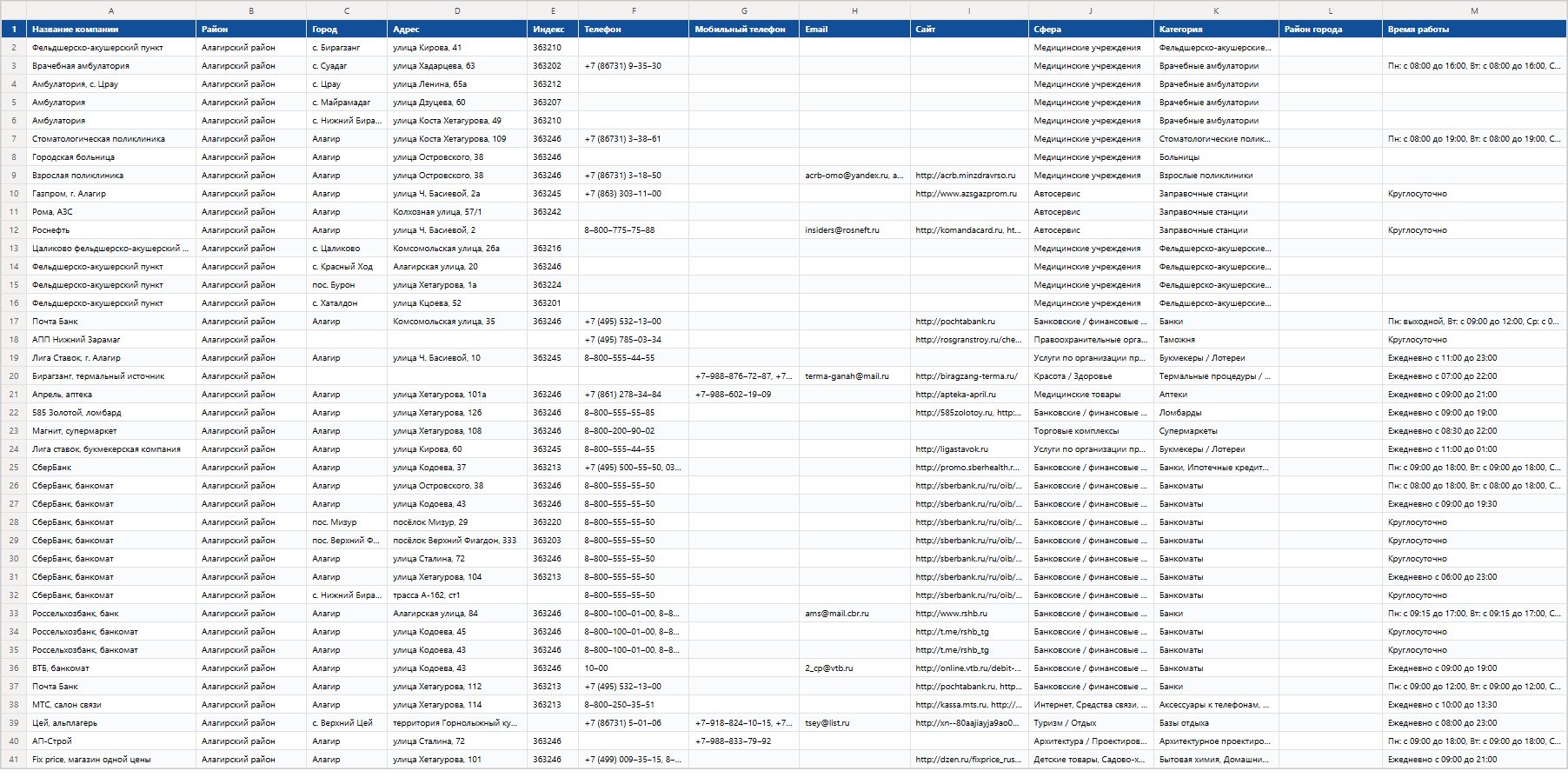This screenshot has height=784, width=1568.
Task: Select the 'Магнит, супермаркет' cell
Action: pyautogui.click(x=111, y=431)
